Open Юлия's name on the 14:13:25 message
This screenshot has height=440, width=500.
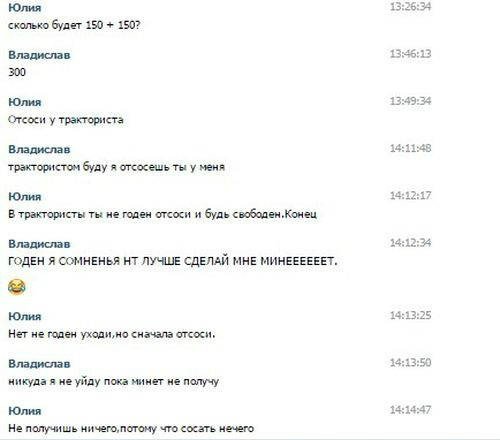25,316
